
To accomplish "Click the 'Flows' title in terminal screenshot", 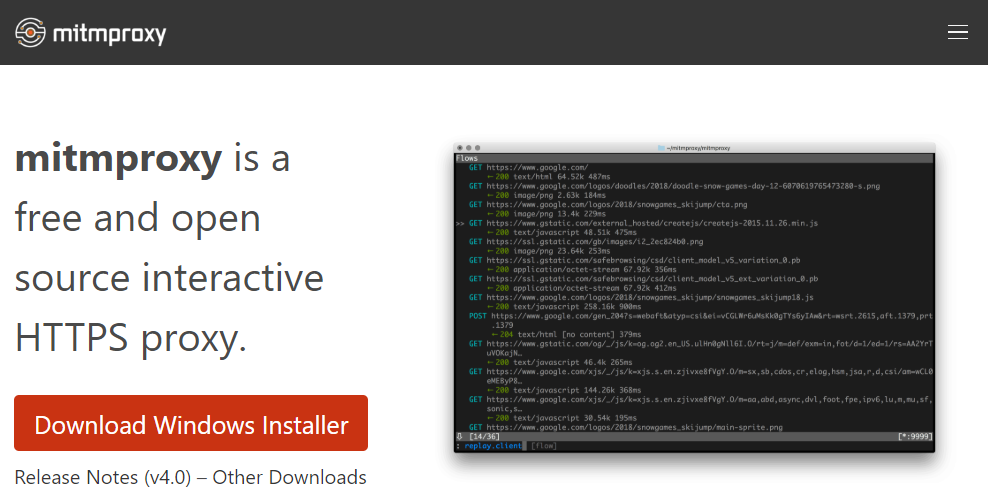I will [x=467, y=158].
